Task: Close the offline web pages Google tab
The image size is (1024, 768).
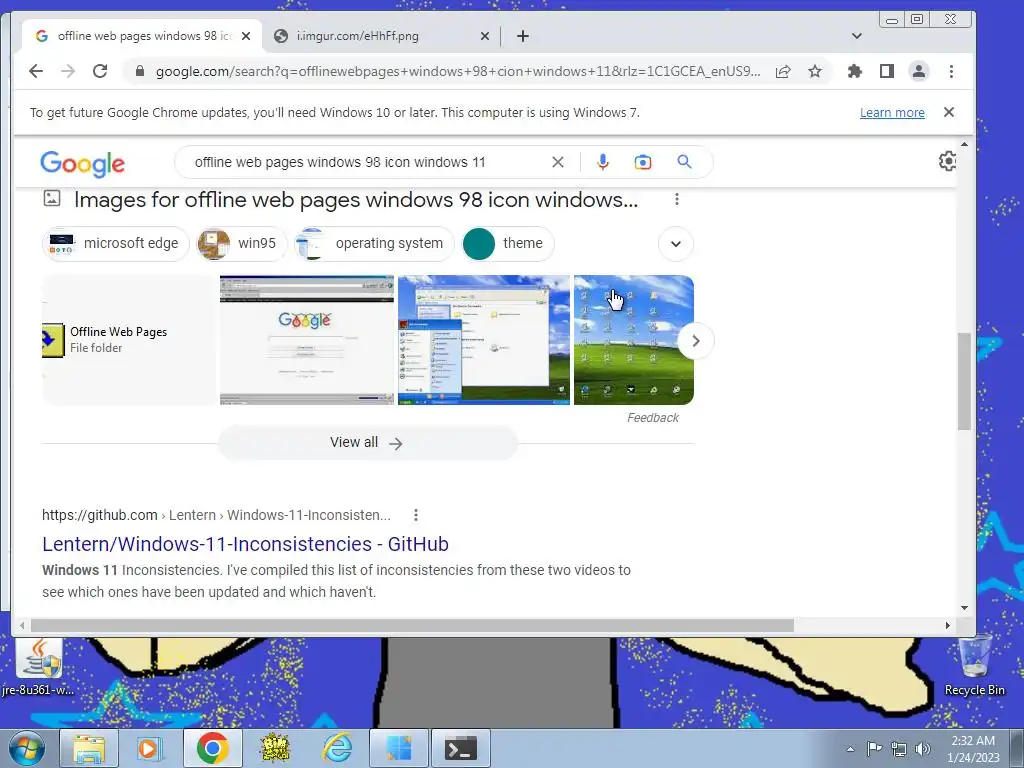Action: [246, 36]
